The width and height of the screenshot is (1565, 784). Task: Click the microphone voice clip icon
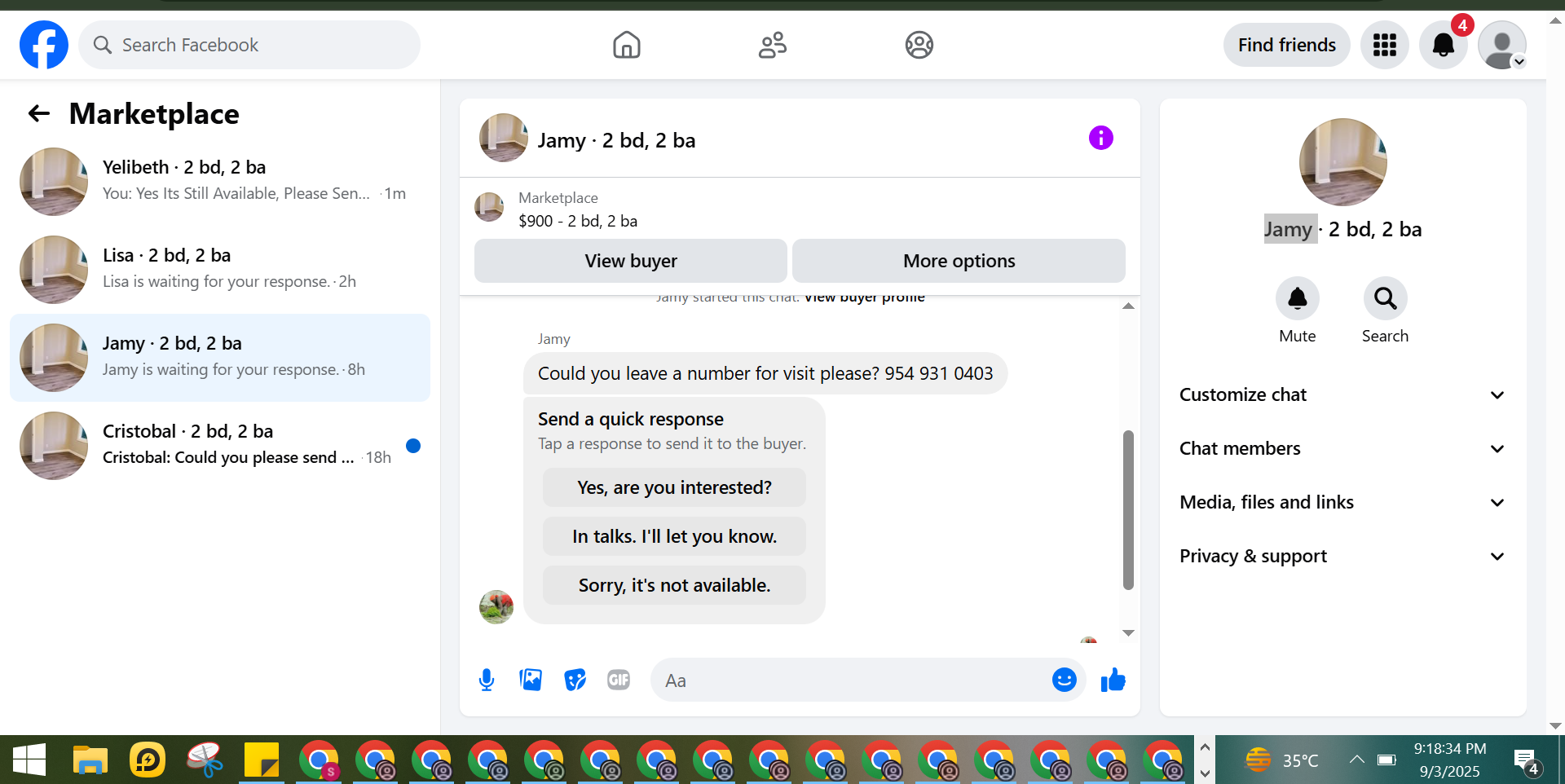point(487,680)
